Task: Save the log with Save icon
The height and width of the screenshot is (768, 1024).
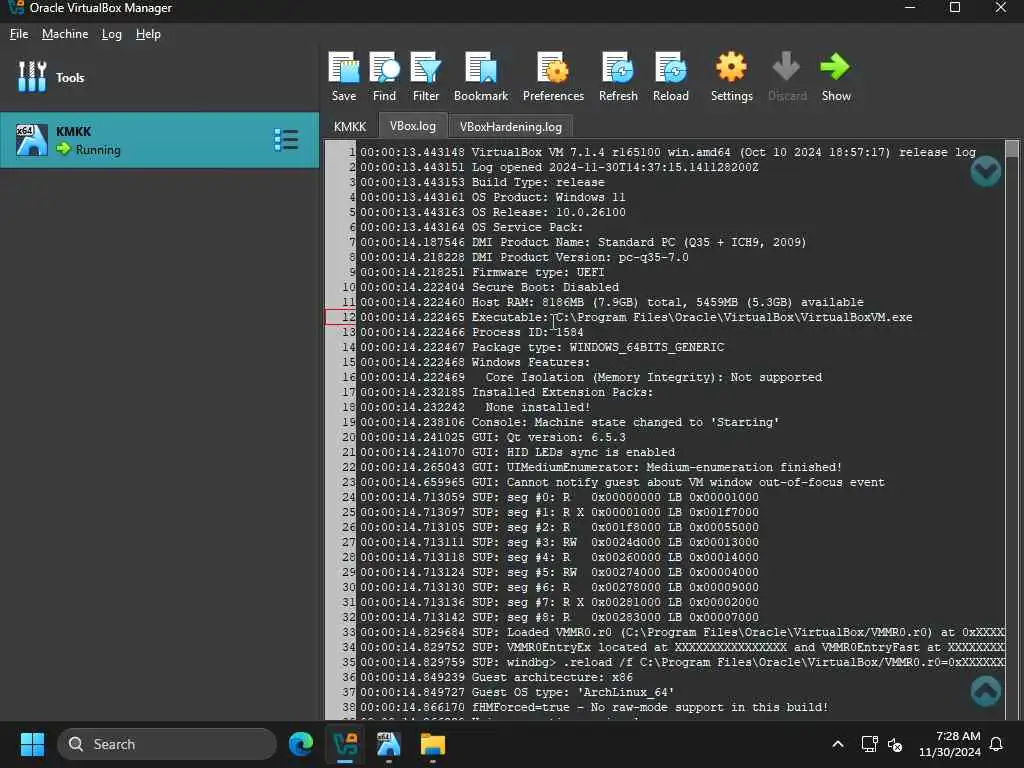Action: pyautogui.click(x=344, y=76)
